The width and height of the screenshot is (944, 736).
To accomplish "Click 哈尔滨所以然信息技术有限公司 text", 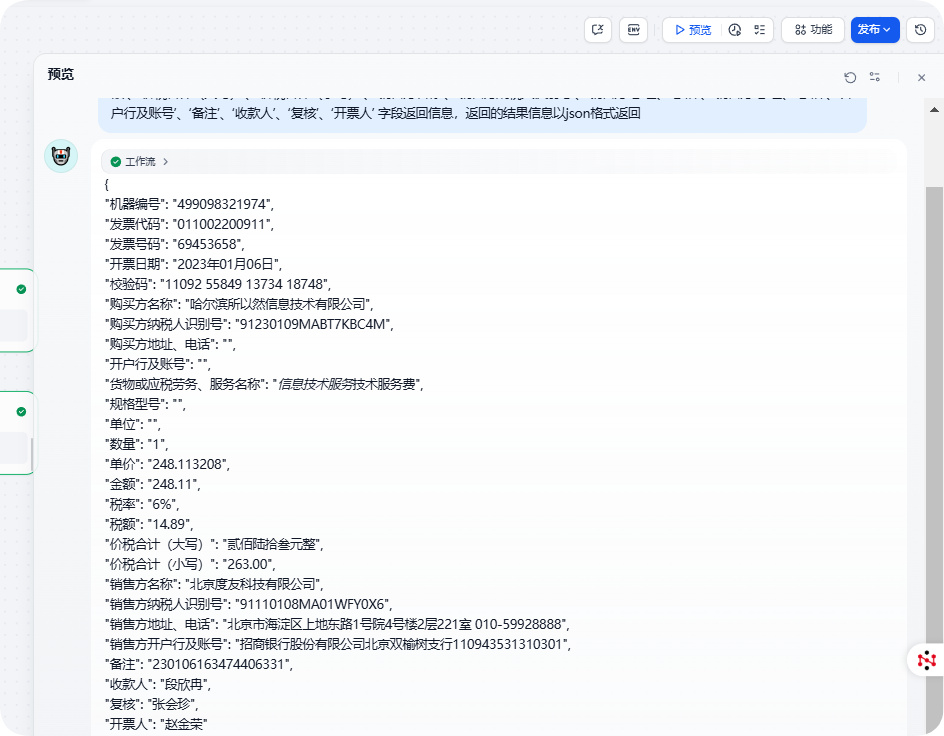I will click(x=278, y=304).
